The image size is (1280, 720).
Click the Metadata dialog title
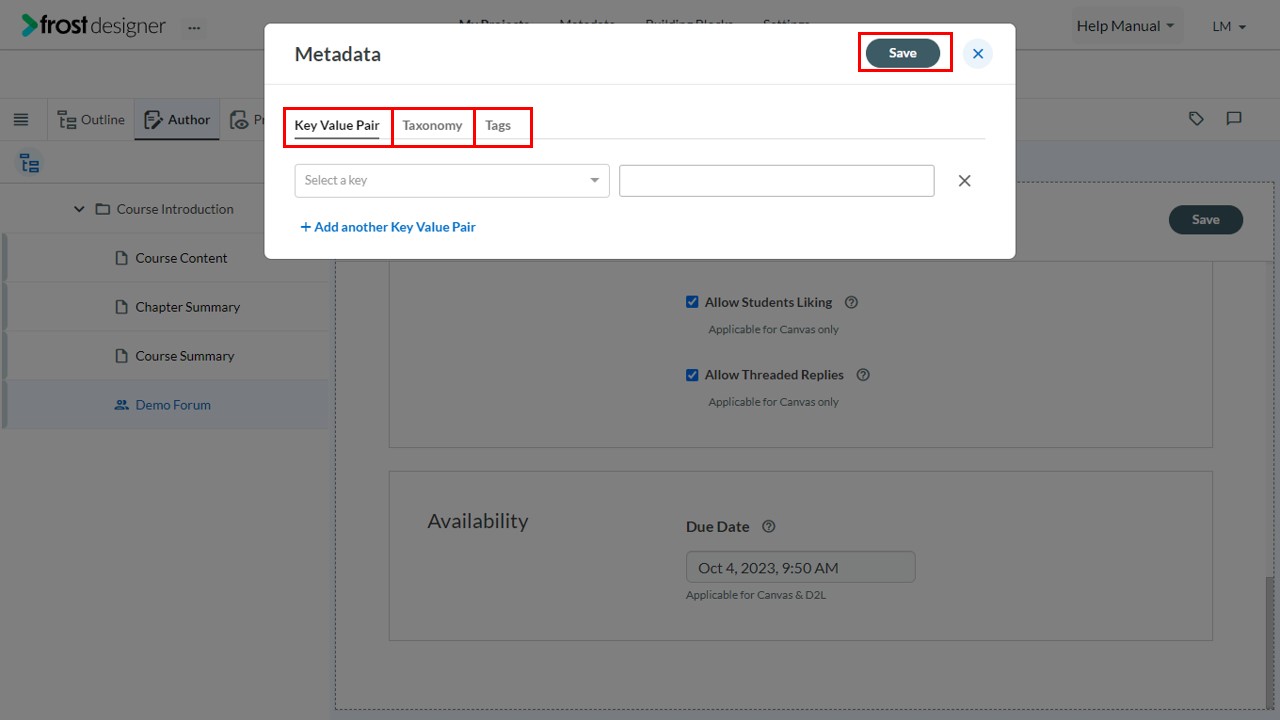337,54
